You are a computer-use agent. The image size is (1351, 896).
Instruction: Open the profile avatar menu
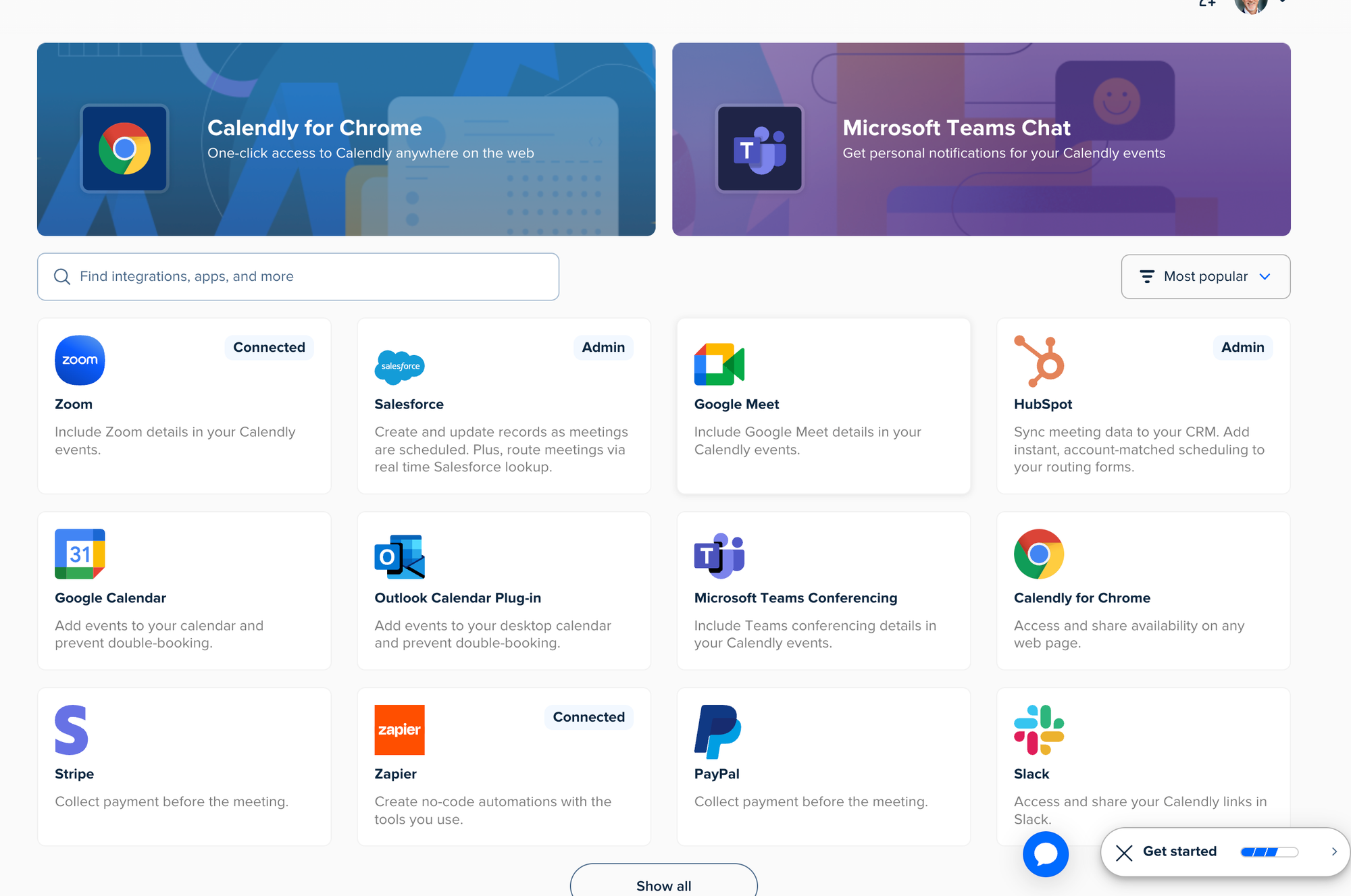[x=1250, y=5]
